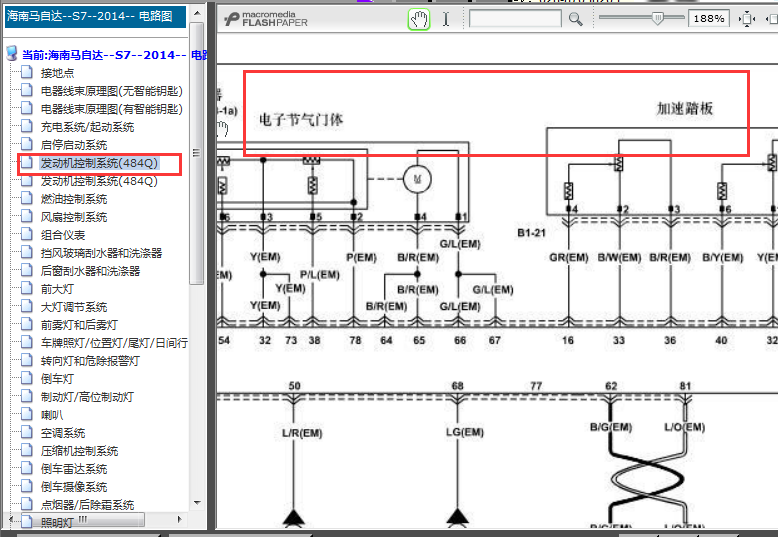Click document icon beside 燃油控制系统
Screen dimensions: 778x537
click(27, 198)
